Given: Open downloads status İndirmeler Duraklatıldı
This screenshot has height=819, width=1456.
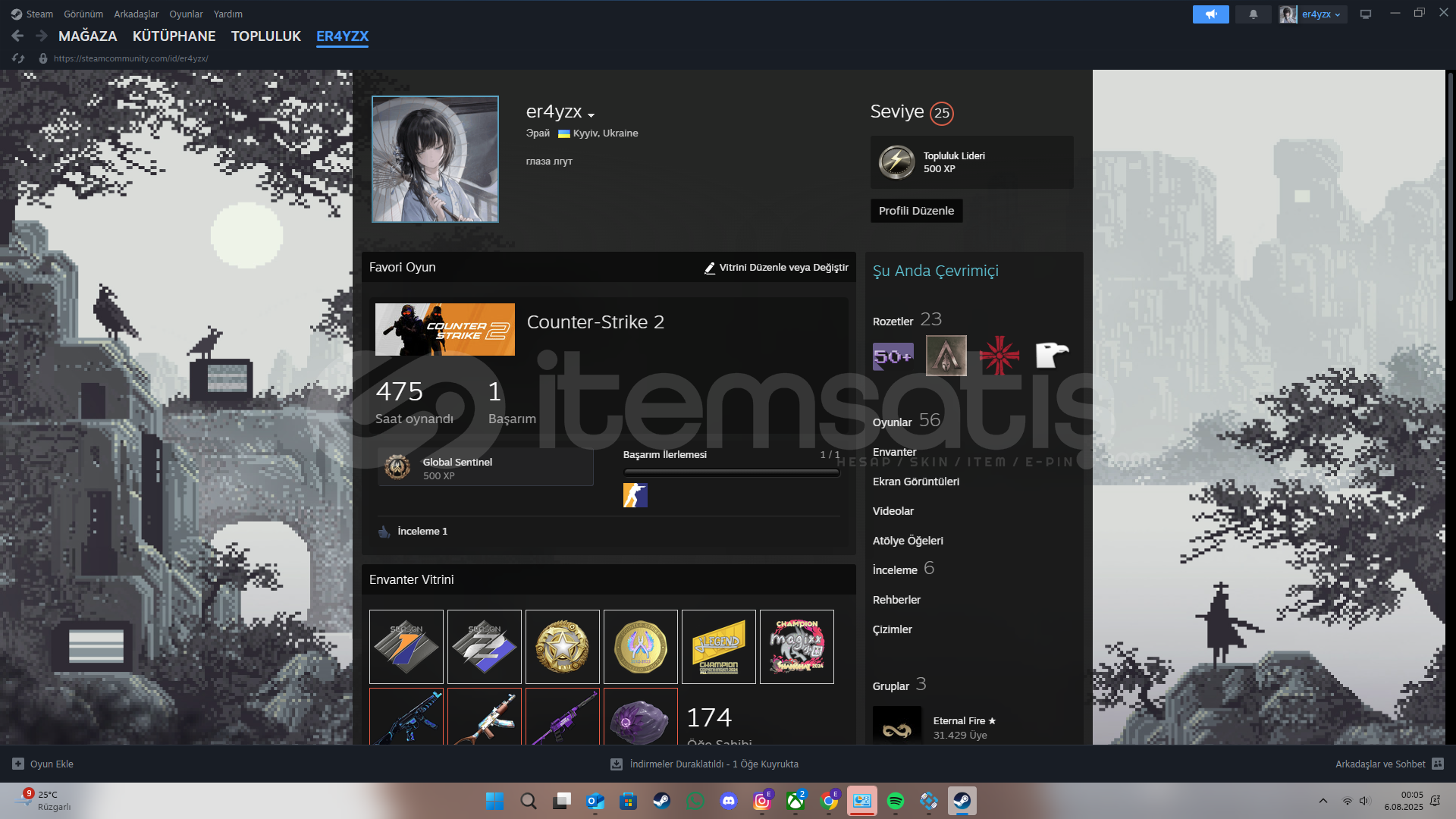Looking at the screenshot, I should point(704,764).
